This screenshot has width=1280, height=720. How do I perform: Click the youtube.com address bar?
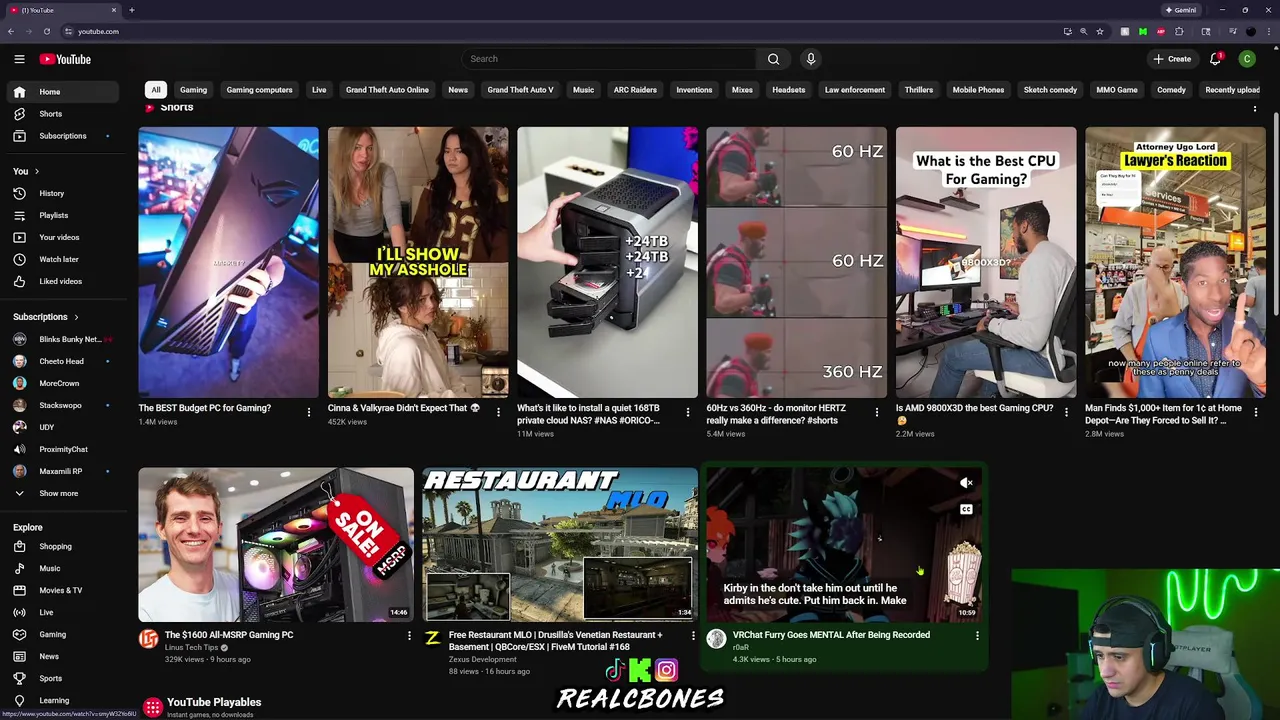(560, 32)
